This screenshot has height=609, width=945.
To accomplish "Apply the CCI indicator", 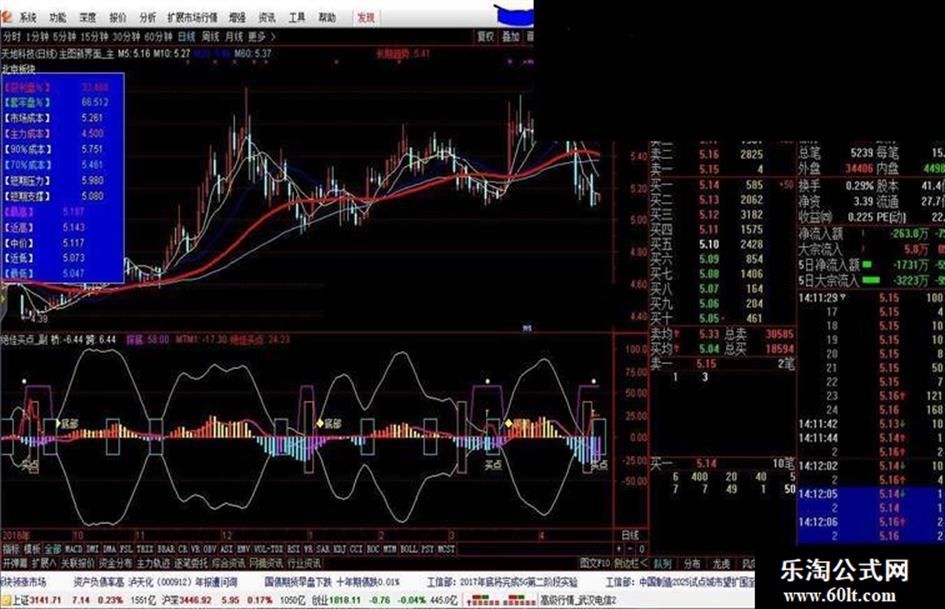I will tap(357, 549).
